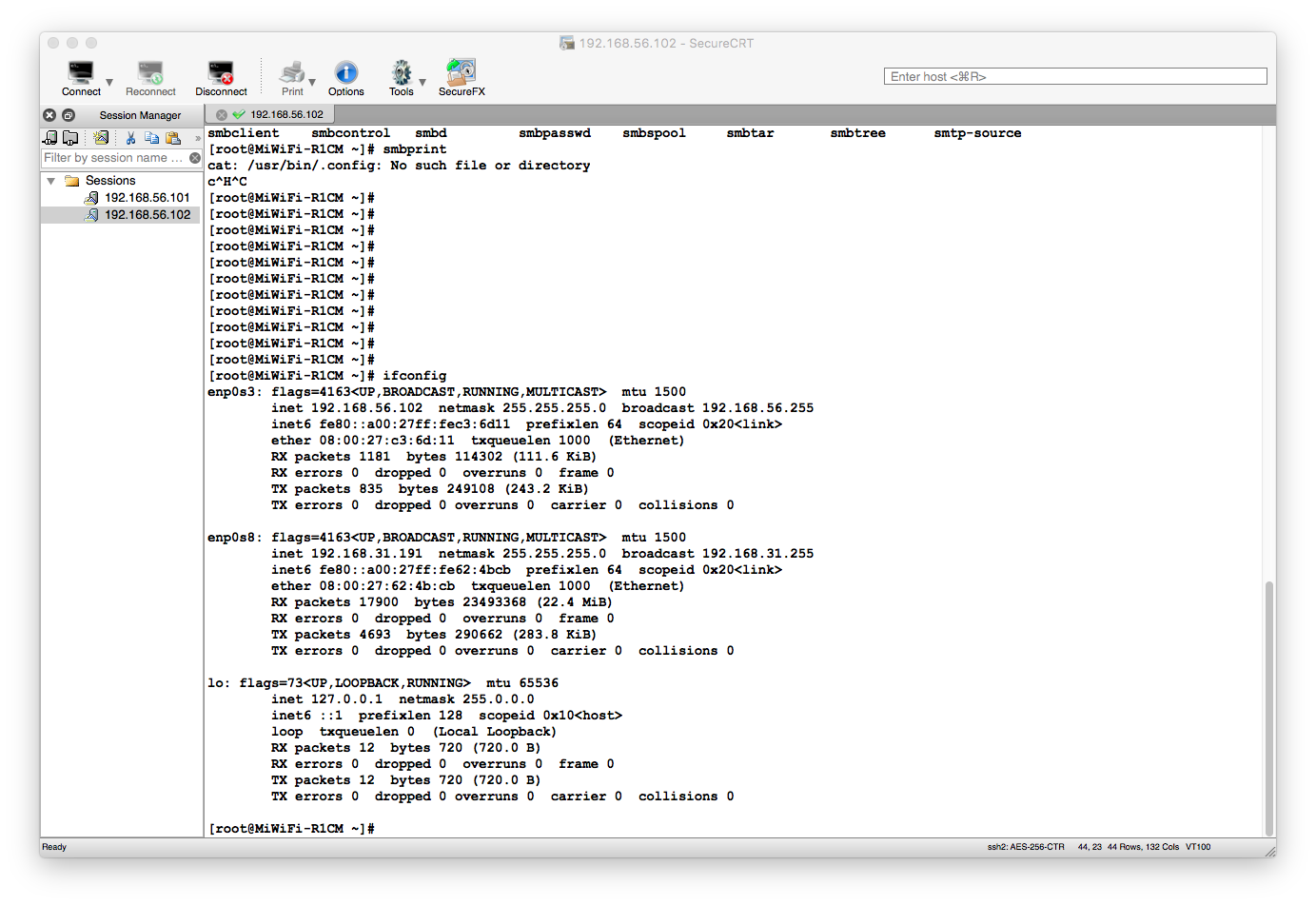Click 'inet 192.168.31.191' address text
Screen dimensions: 1316x905
tap(346, 554)
